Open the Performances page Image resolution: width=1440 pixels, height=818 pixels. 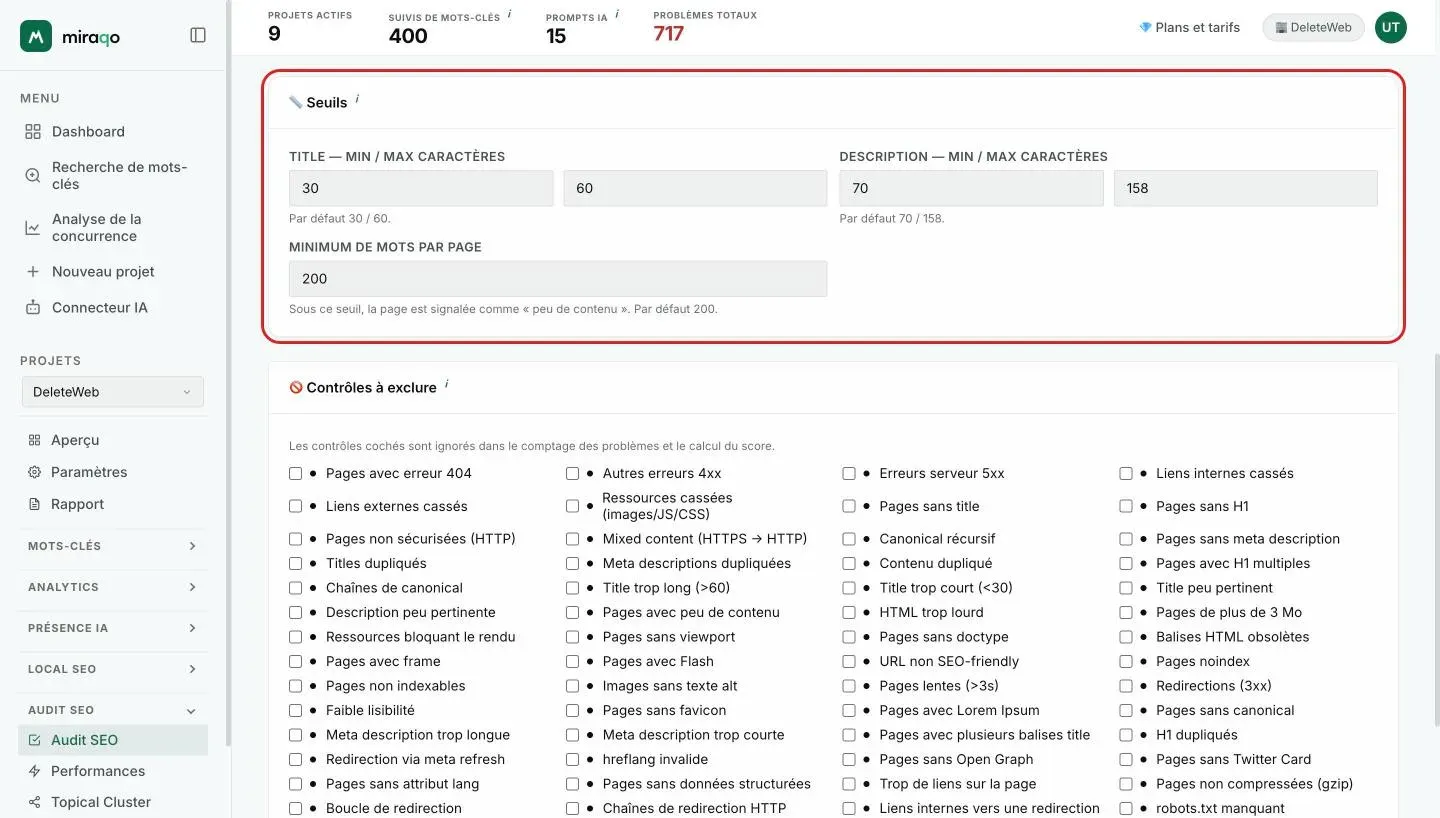(x=113, y=771)
